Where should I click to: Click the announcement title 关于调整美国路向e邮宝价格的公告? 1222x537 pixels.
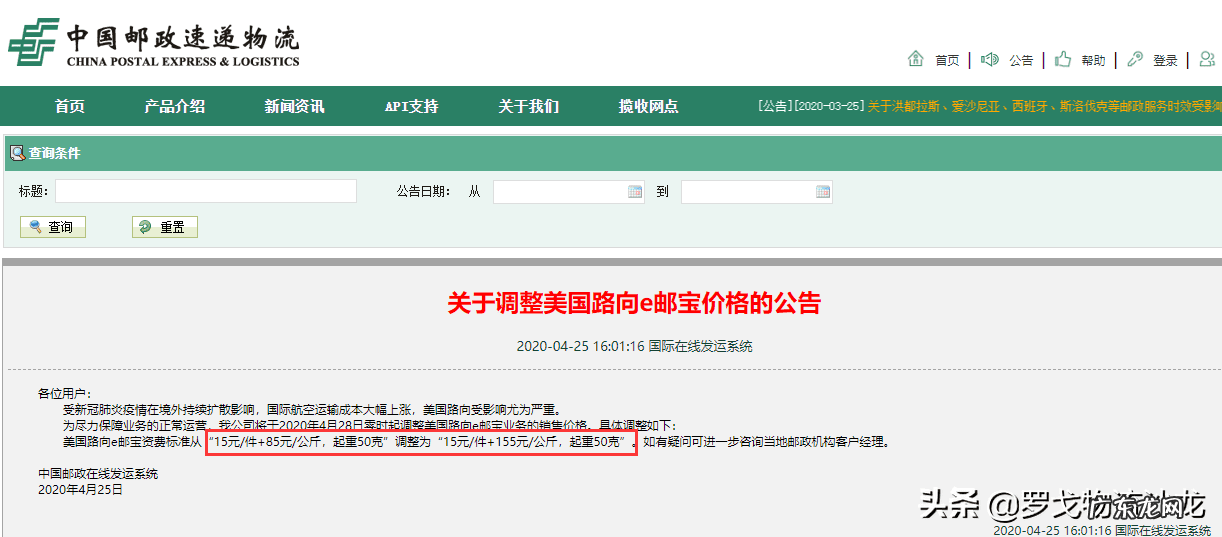coord(634,303)
